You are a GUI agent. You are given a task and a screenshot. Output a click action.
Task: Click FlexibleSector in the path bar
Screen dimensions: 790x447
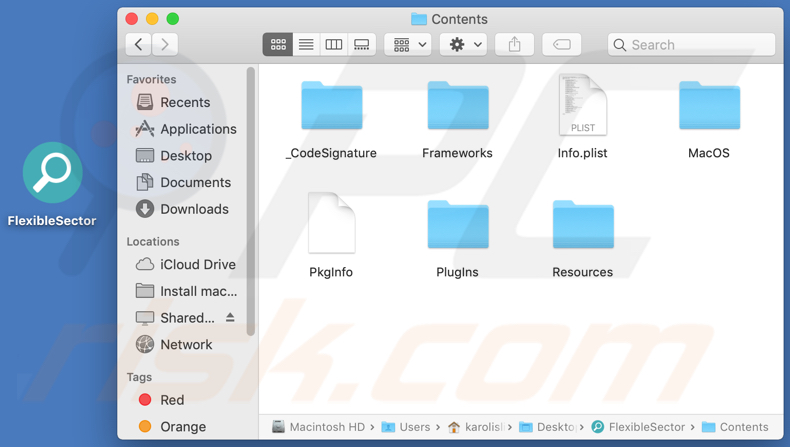tap(638, 427)
